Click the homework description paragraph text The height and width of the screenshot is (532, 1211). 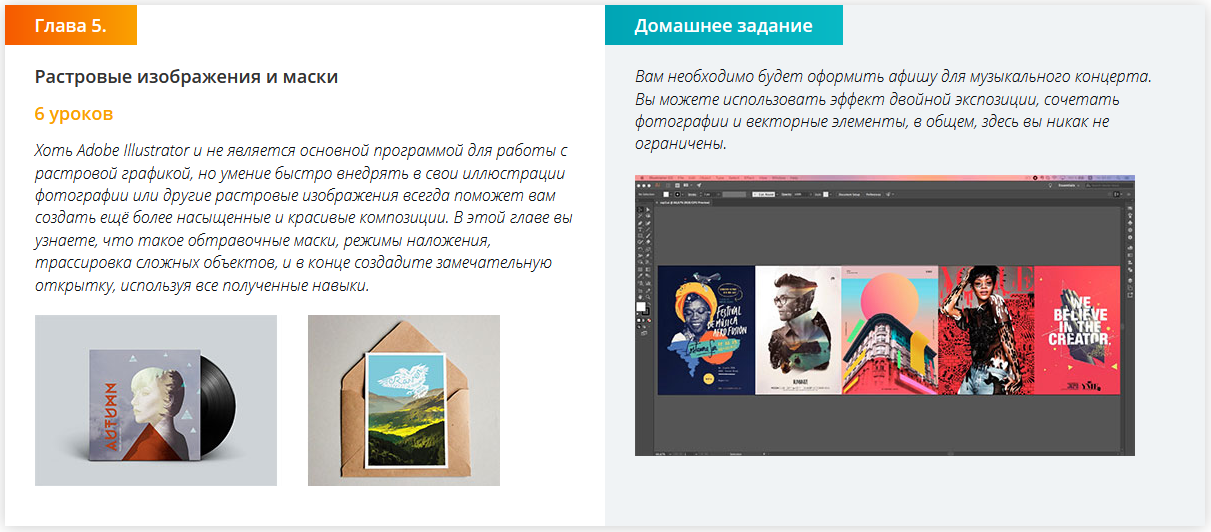(893, 110)
